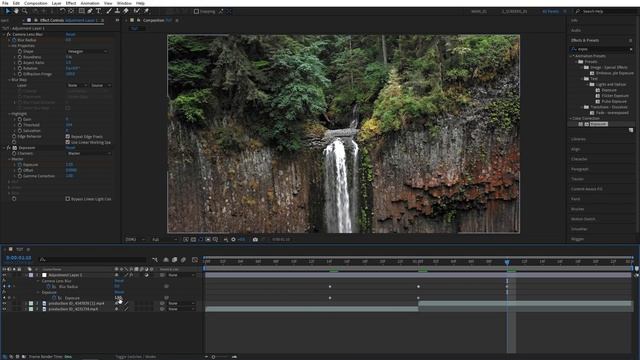The image size is (640, 360).
Task: Open parent dropdown for Adjustment Layer 1
Action: tap(182, 275)
